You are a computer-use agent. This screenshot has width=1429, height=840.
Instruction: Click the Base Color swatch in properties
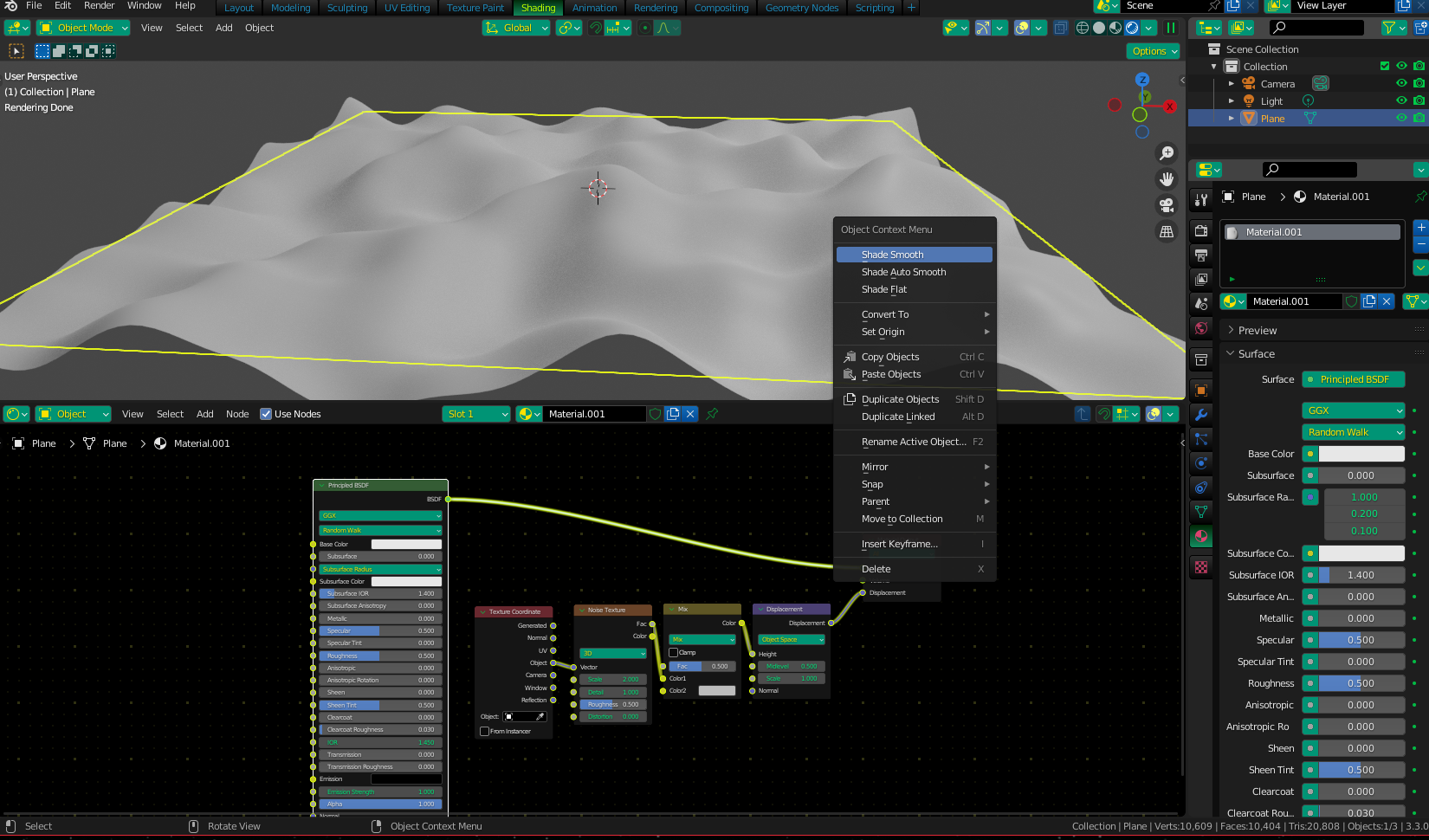(x=1361, y=454)
